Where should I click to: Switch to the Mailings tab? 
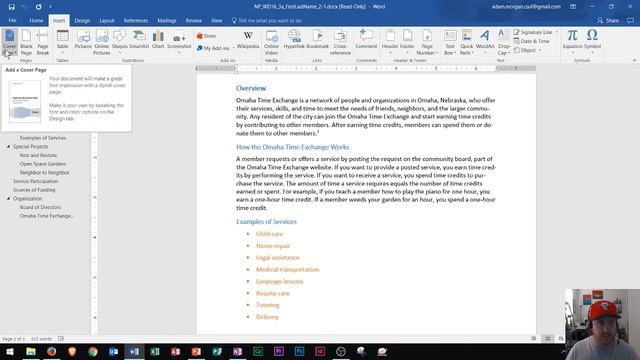click(x=167, y=20)
